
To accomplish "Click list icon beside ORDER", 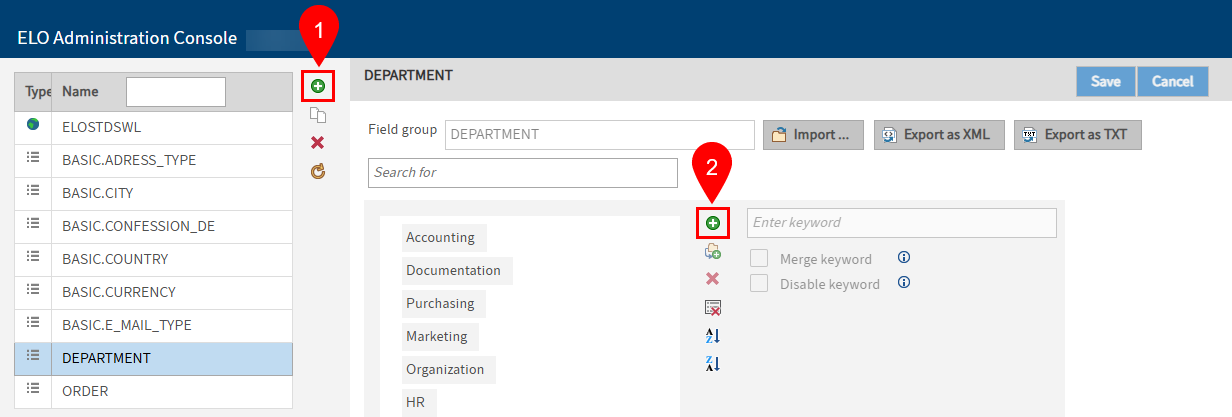I will pyautogui.click(x=33, y=390).
